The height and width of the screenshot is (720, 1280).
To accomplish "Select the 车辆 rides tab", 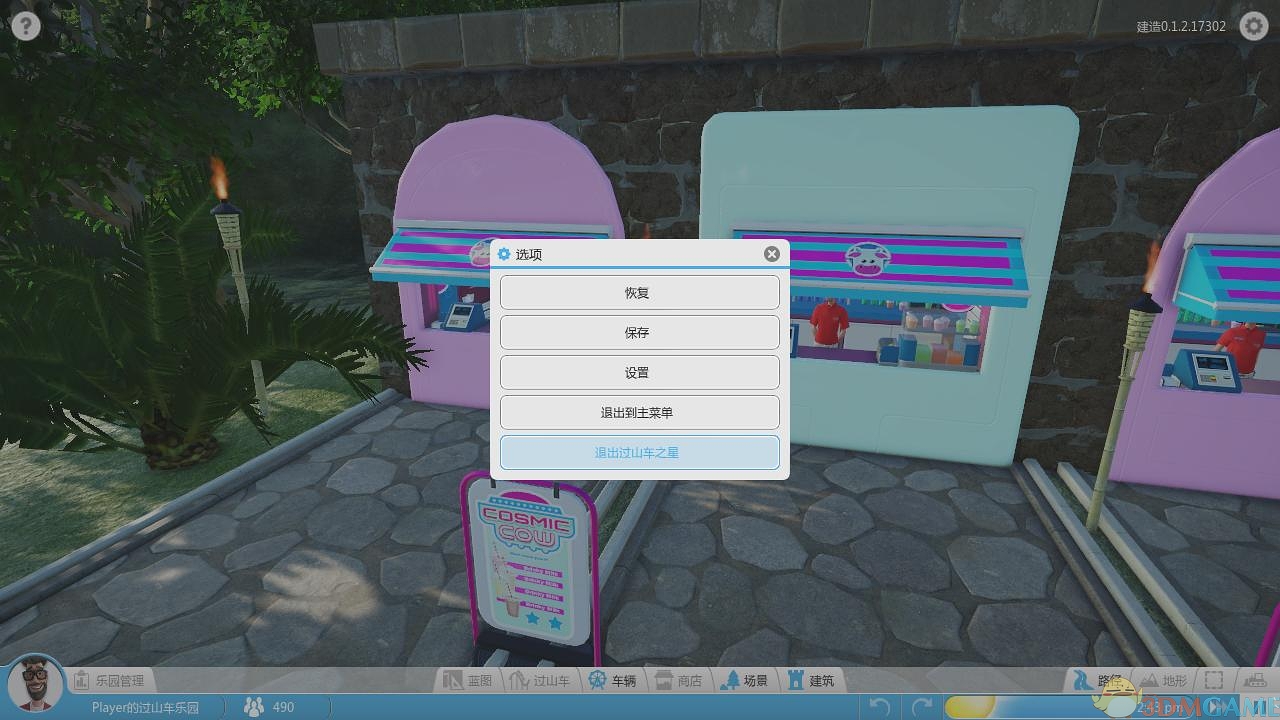I will click(612, 681).
